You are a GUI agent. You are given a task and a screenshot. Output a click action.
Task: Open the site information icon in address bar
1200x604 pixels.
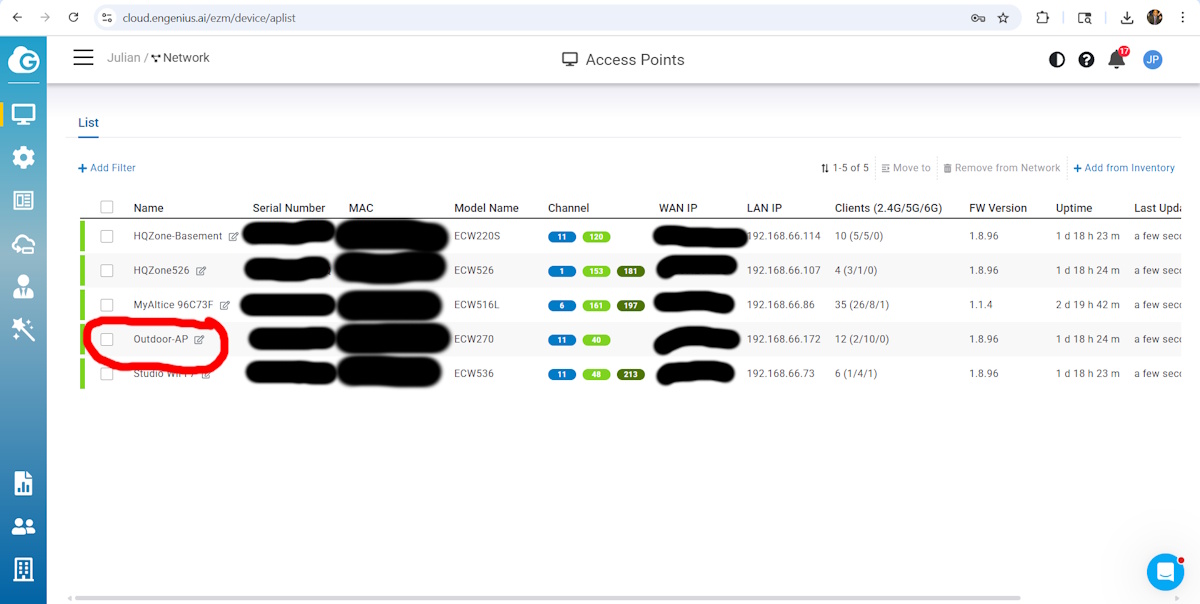point(108,18)
